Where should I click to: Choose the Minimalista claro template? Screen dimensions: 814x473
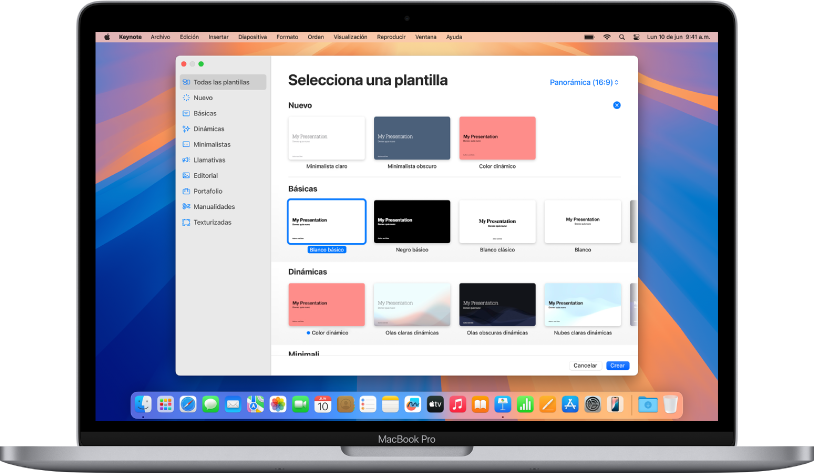point(327,138)
